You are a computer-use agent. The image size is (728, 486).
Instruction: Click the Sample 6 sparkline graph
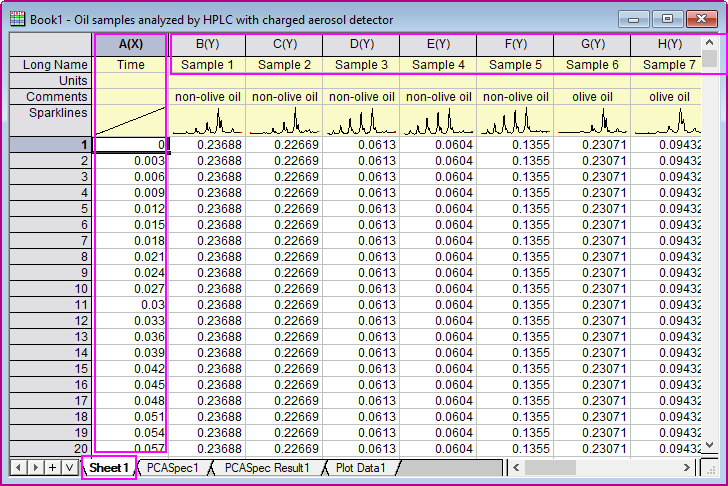point(592,120)
